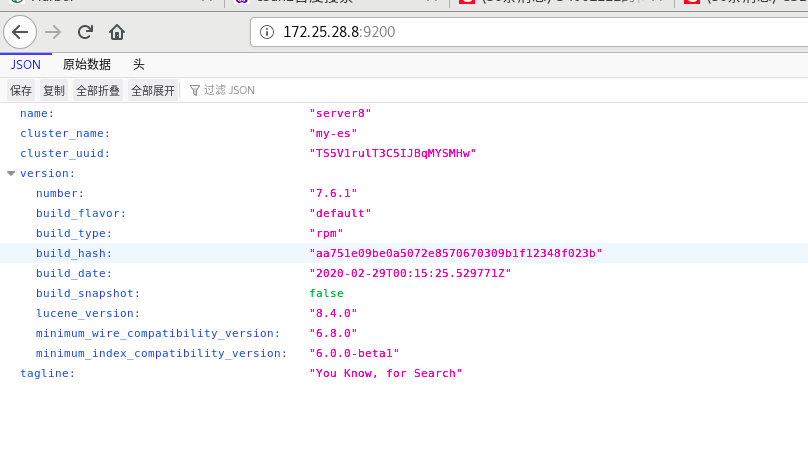Open the home page via house icon

(117, 32)
